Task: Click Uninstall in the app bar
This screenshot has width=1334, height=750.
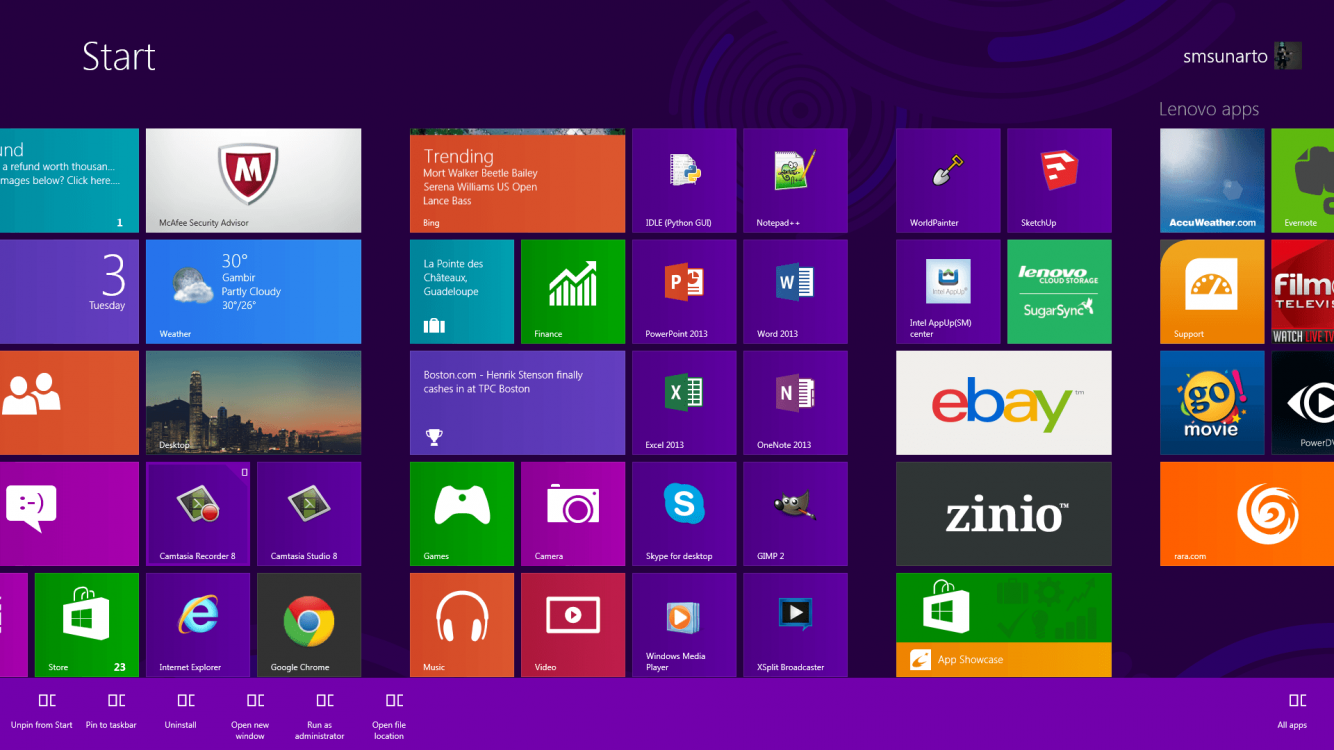Action: [181, 712]
